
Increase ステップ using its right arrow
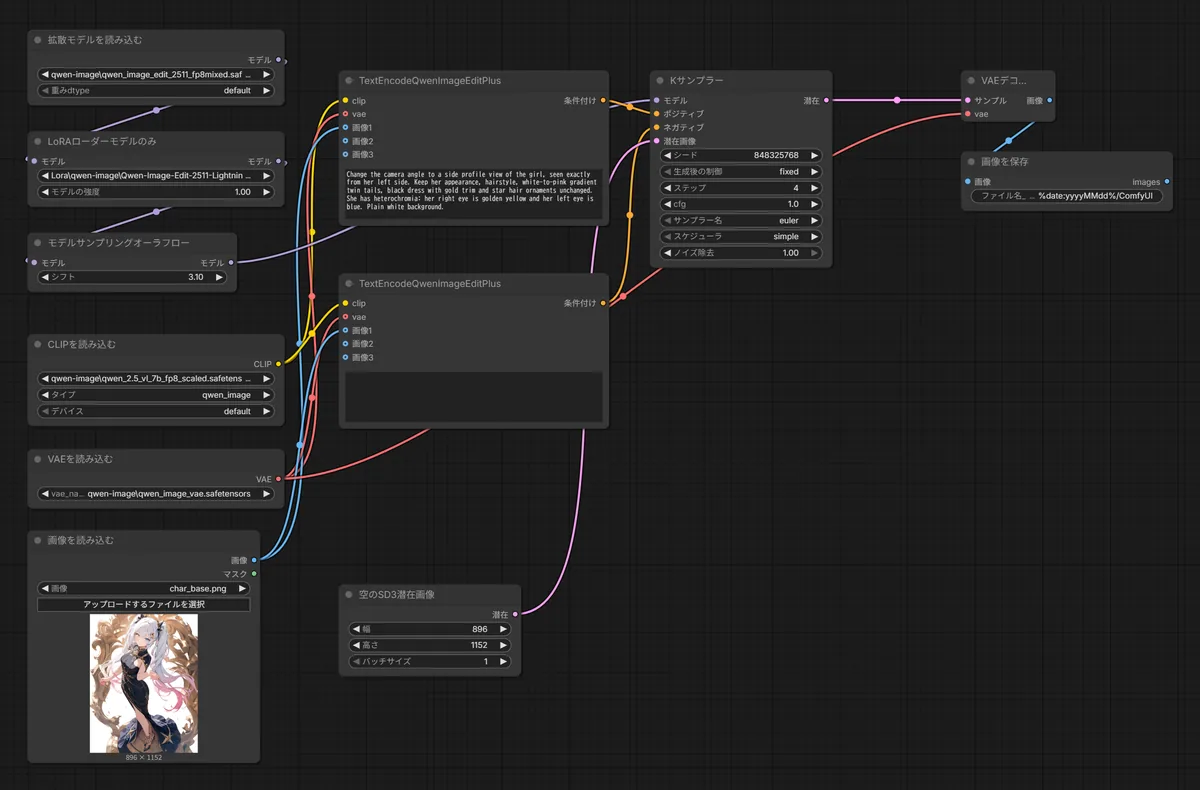(x=815, y=188)
